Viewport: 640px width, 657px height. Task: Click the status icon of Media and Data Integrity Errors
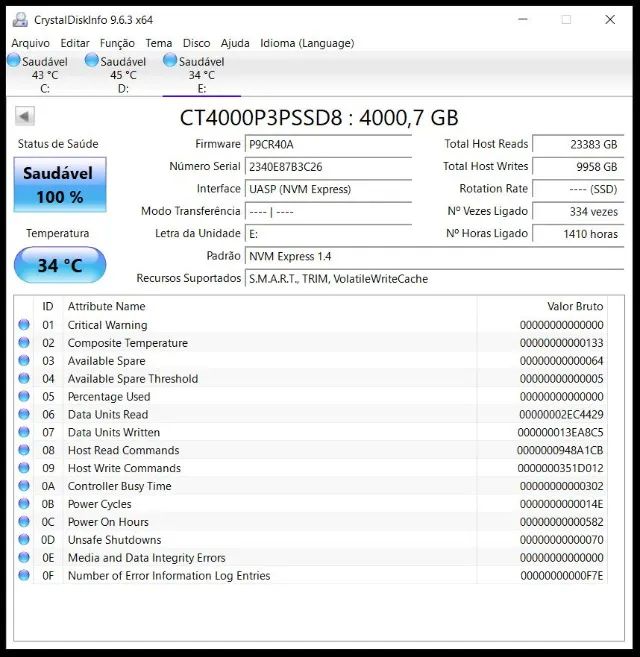pos(24,557)
